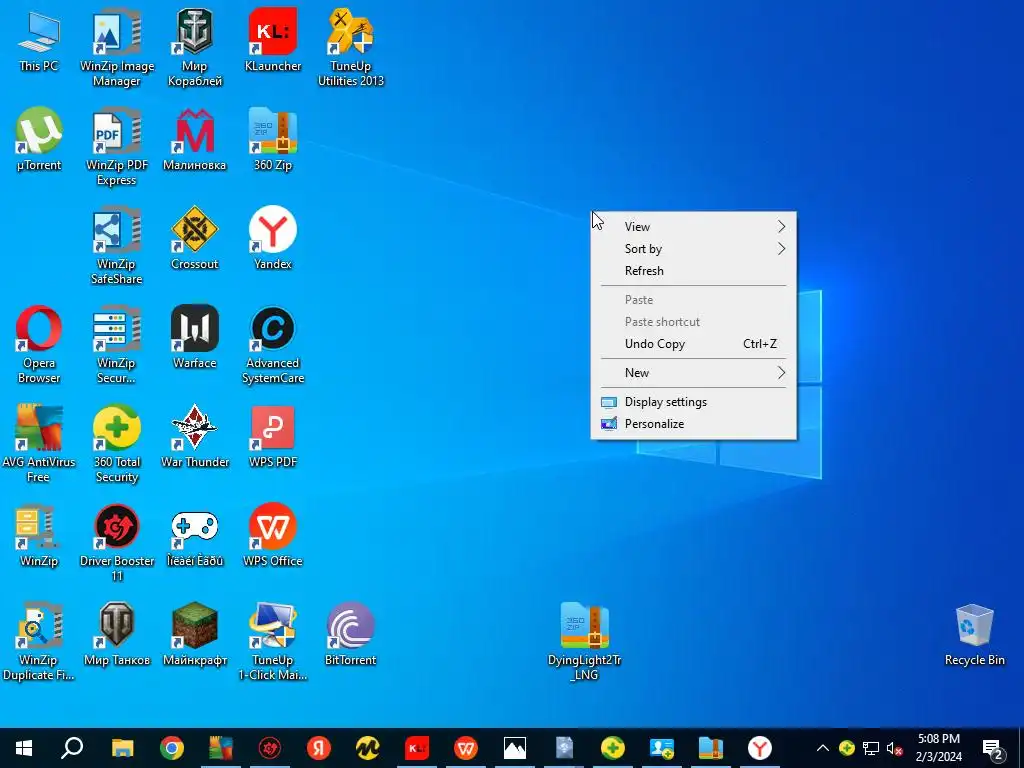Select 360 Total Security desktop icon

pyautogui.click(x=117, y=443)
